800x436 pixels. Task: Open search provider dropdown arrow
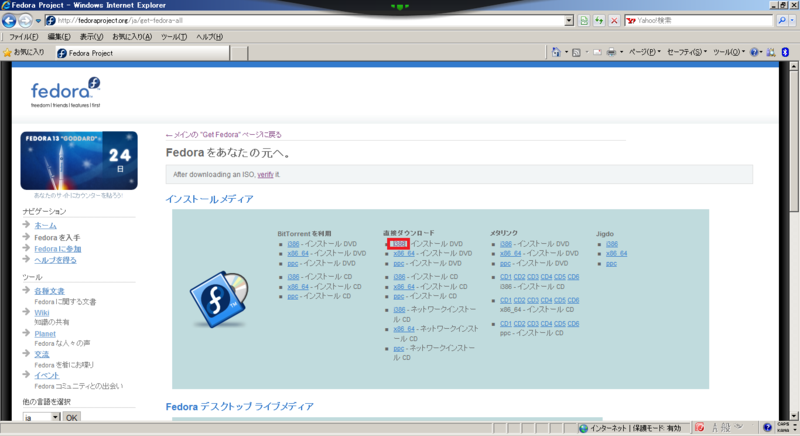792,20
